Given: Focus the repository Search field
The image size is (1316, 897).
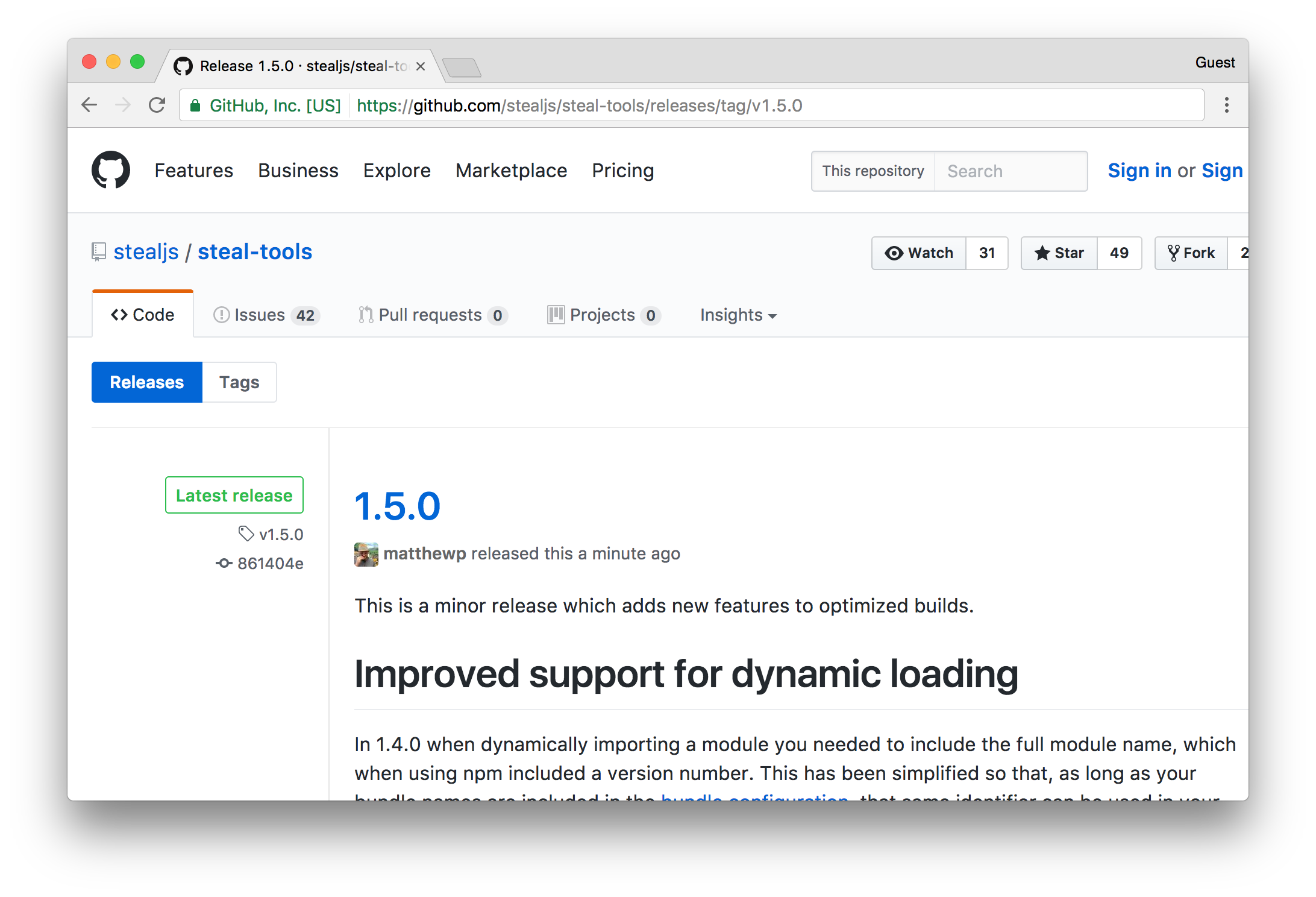Looking at the screenshot, I should [x=1010, y=171].
